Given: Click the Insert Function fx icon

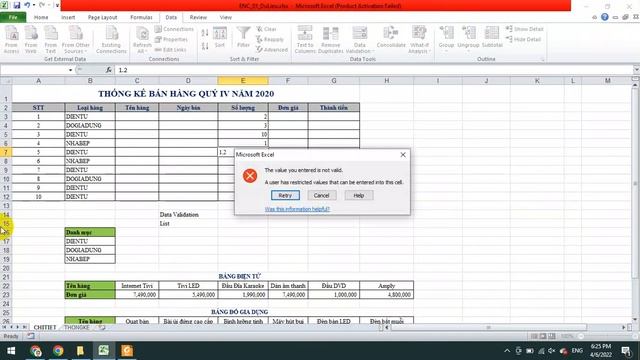Looking at the screenshot, I should (x=109, y=70).
